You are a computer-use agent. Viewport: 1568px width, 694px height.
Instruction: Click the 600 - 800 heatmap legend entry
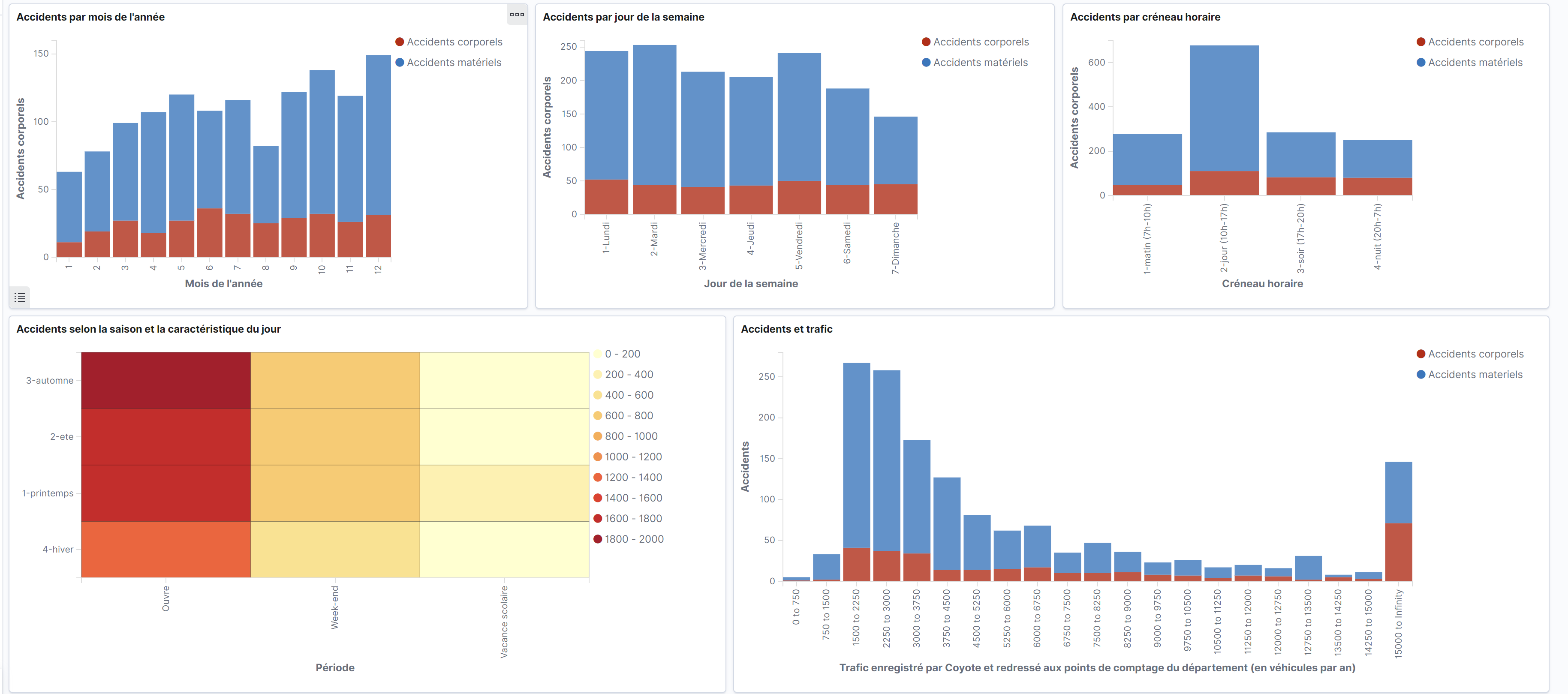point(623,416)
